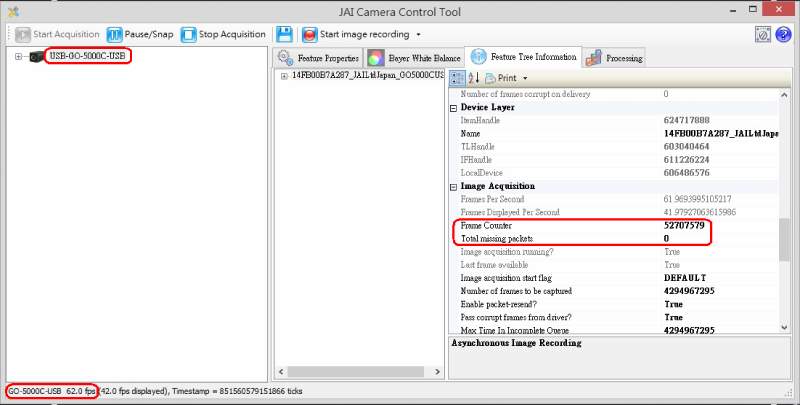
Task: Click the Last frame available row
Action: pyautogui.click(x=619, y=265)
